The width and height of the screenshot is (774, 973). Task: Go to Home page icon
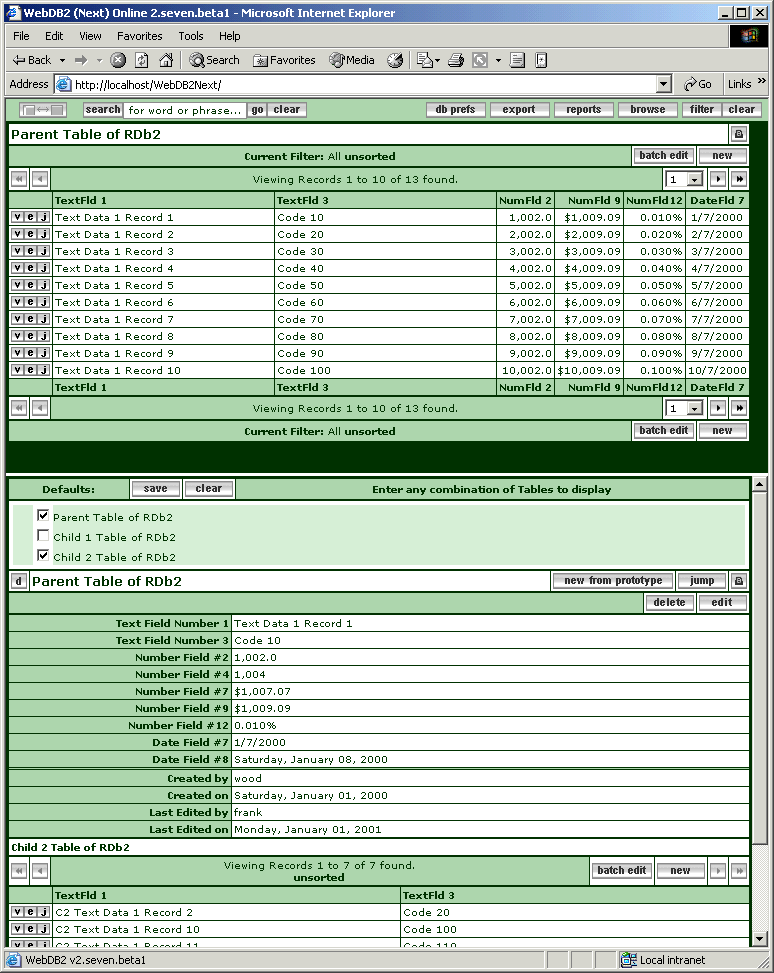[x=166, y=60]
